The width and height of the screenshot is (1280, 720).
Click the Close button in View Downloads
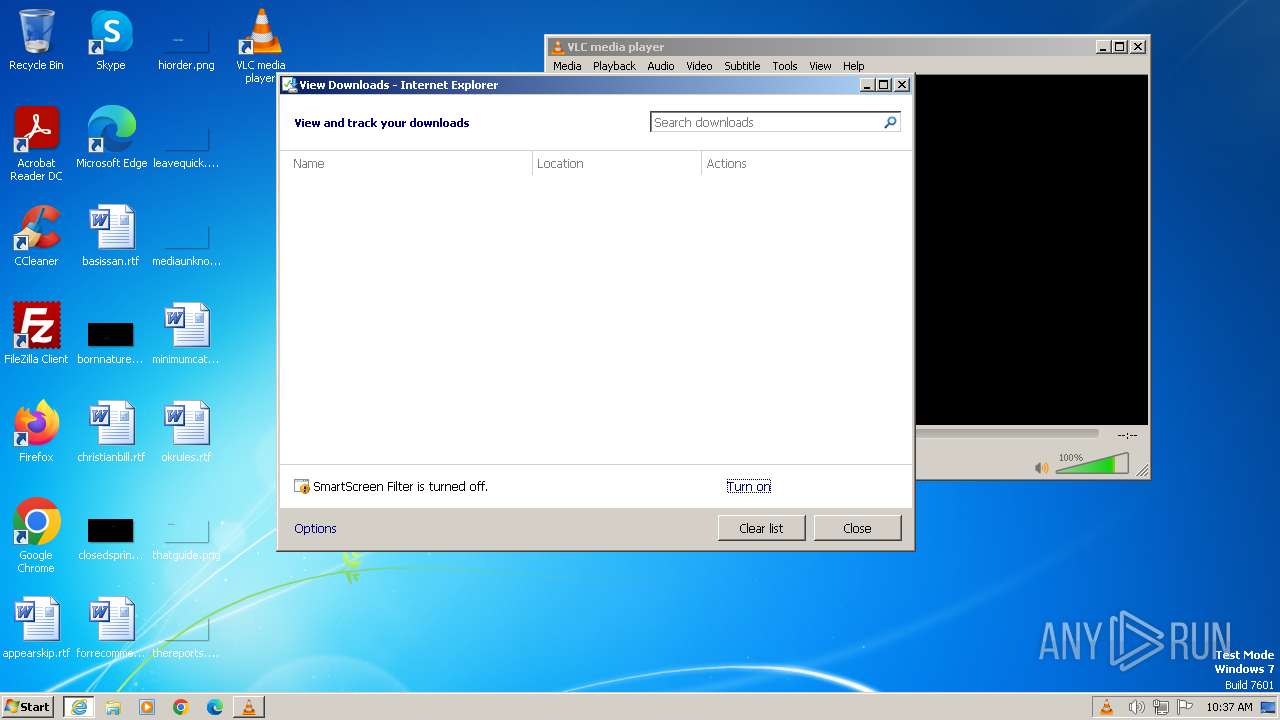point(857,528)
